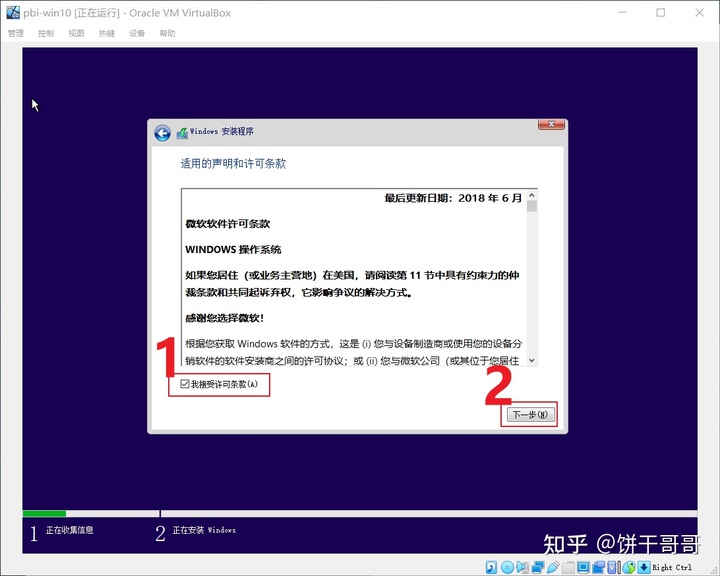Click the step label 正在收集信息
Screen dimensions: 720x576
(69, 530)
